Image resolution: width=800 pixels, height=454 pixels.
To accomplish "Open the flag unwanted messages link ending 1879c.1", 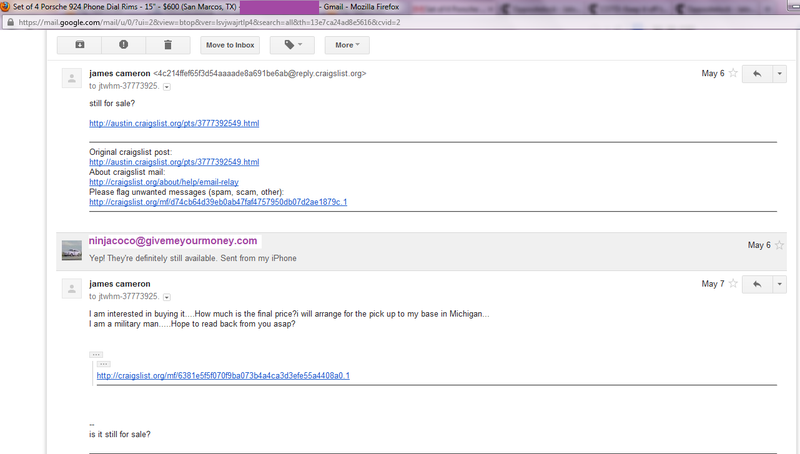I will pos(218,202).
